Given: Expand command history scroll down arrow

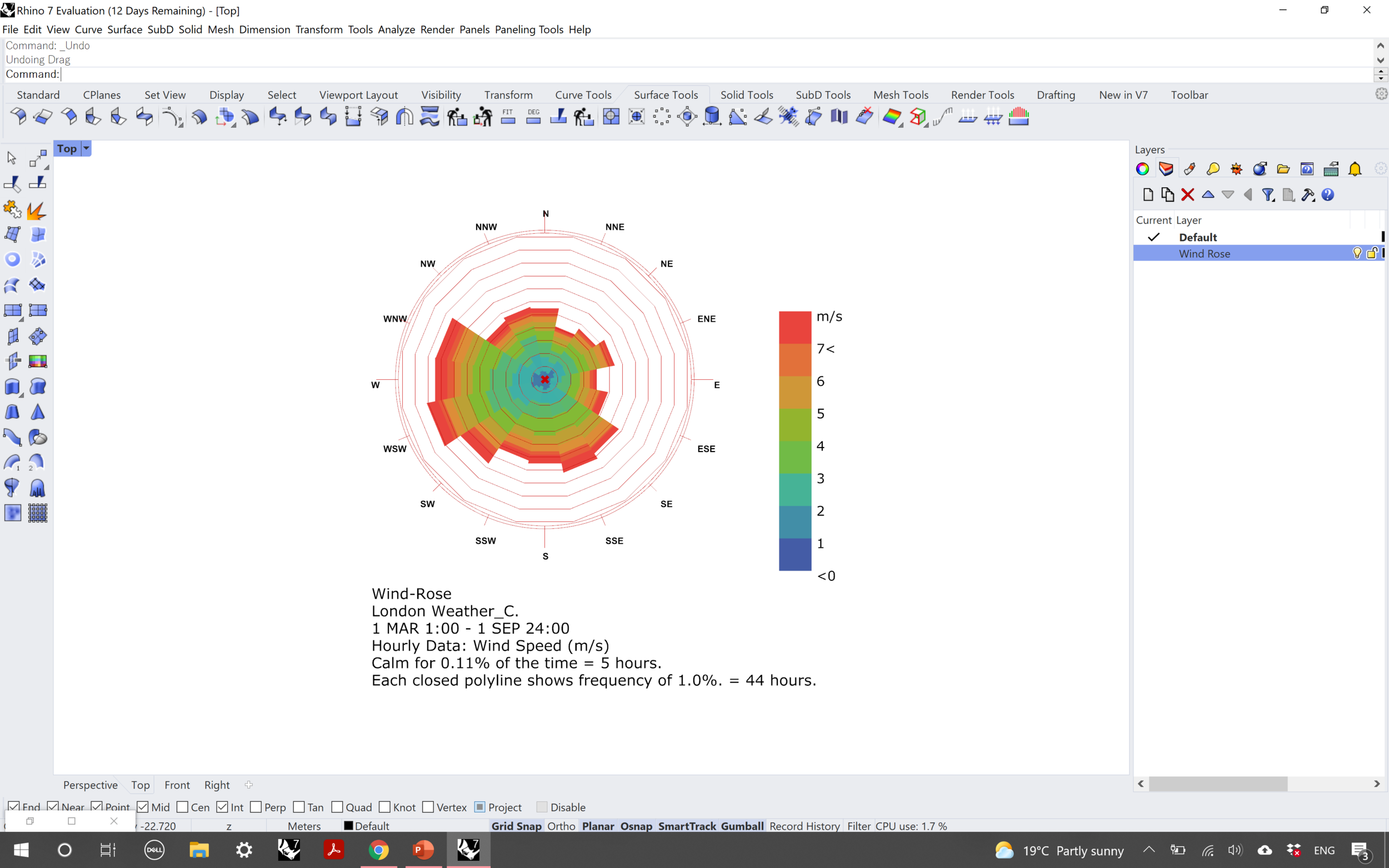Looking at the screenshot, I should (x=1380, y=60).
